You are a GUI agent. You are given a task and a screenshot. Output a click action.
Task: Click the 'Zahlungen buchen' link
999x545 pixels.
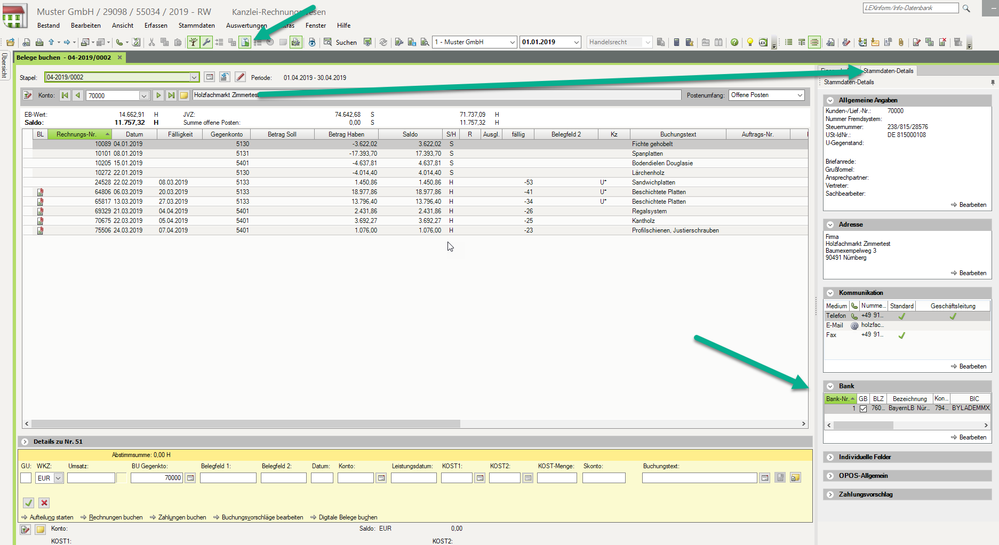(x=181, y=517)
